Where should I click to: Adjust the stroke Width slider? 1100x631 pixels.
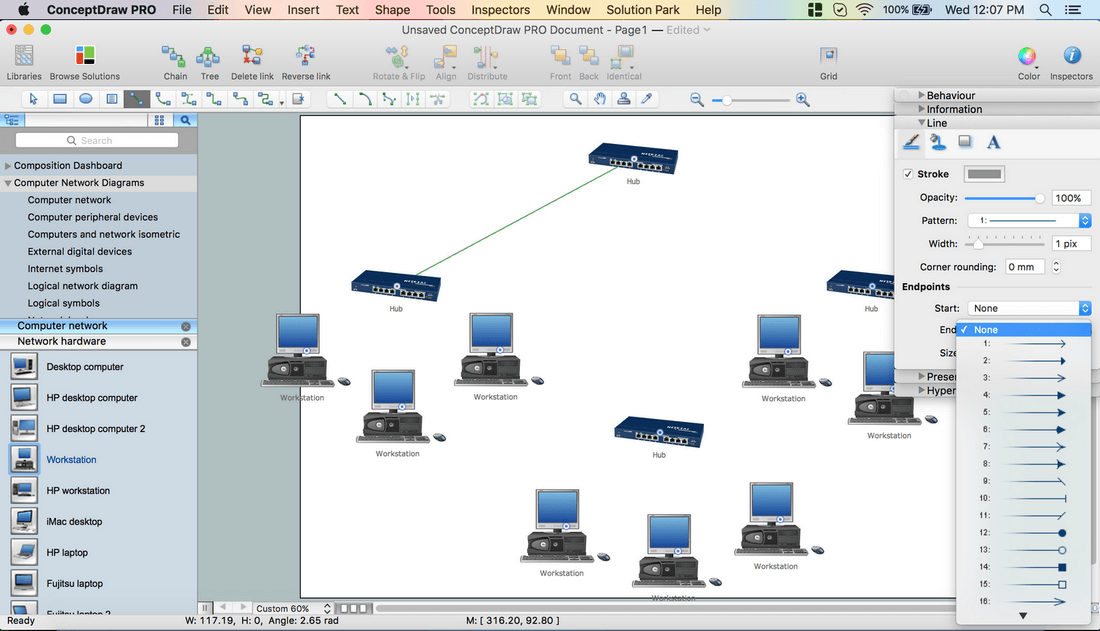point(1005,244)
